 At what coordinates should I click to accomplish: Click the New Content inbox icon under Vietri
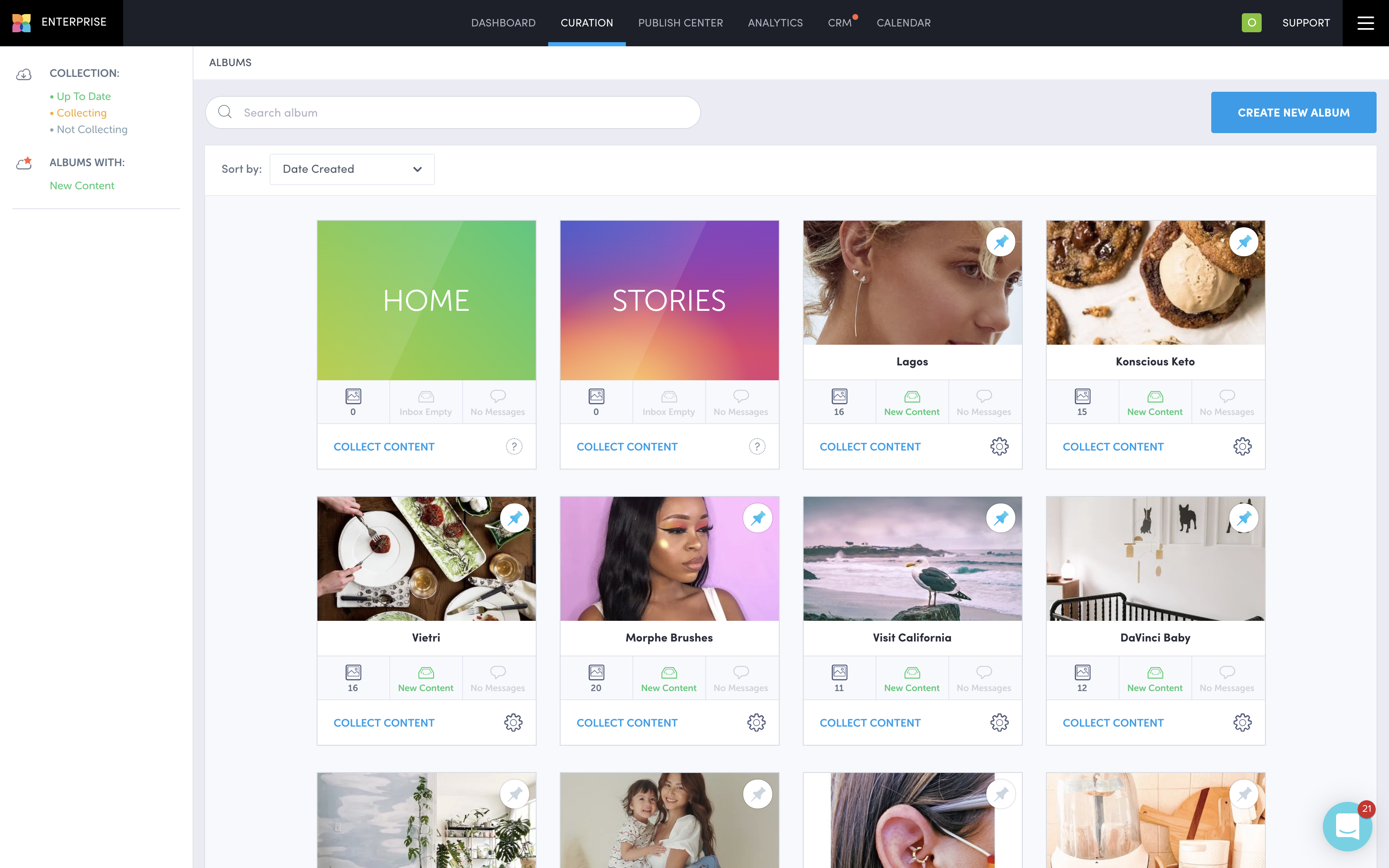[425, 672]
